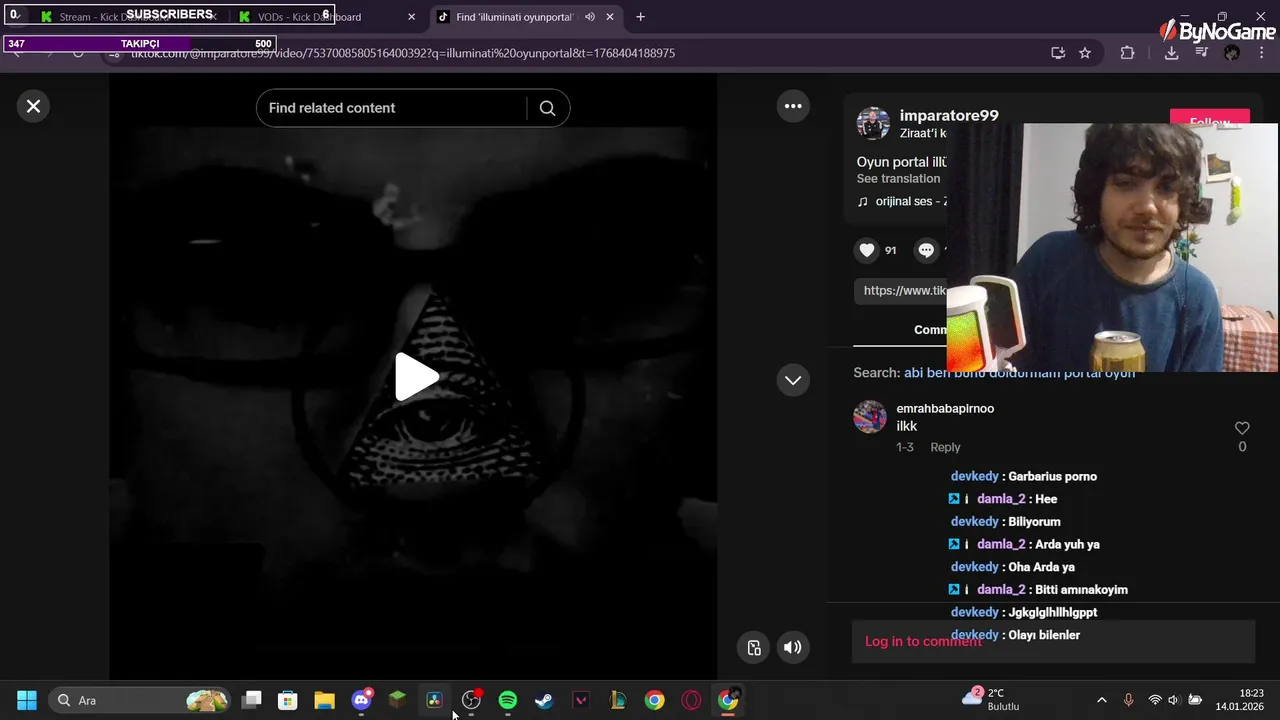Open the Windows Start menu
The width and height of the screenshot is (1280, 720).
(27, 700)
